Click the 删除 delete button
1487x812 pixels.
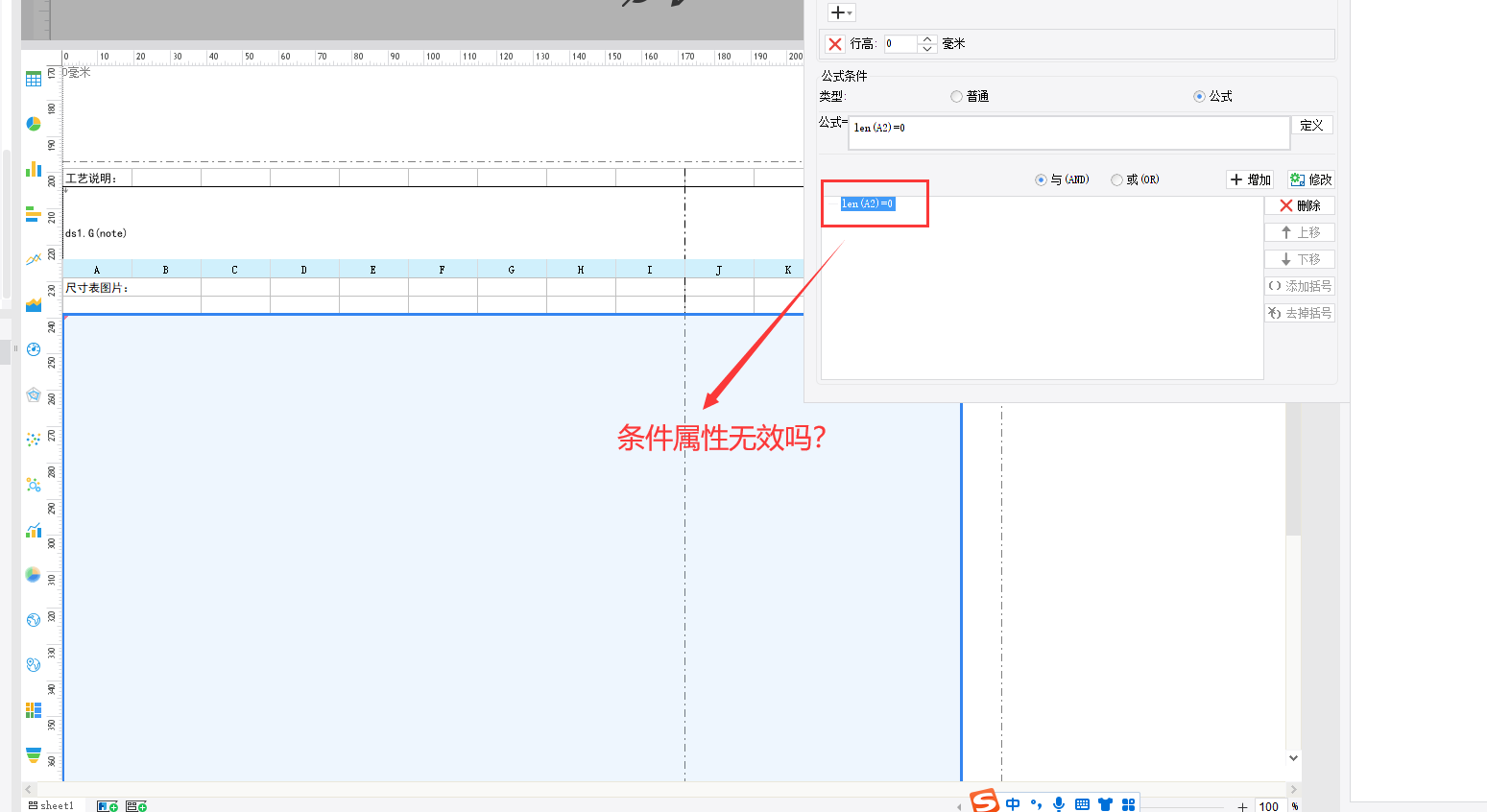click(x=1300, y=205)
